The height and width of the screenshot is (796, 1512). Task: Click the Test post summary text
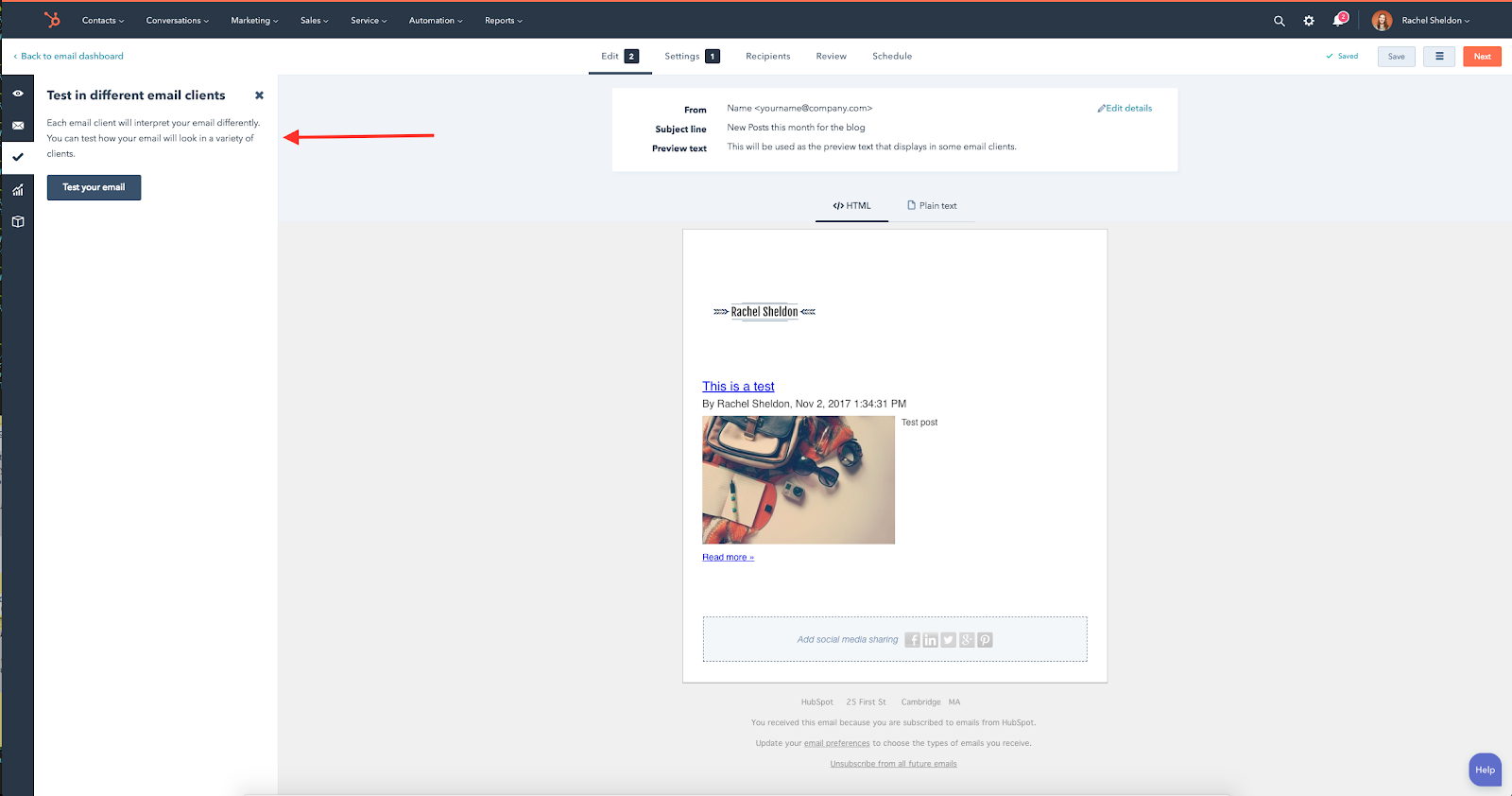(x=919, y=423)
